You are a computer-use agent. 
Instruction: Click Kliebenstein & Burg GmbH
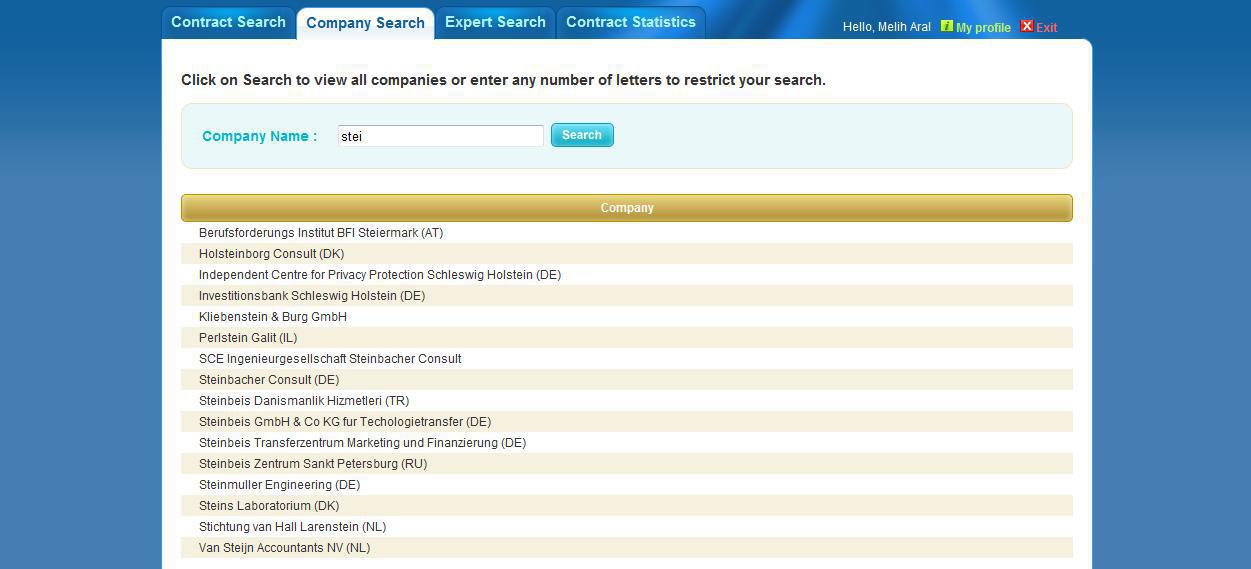click(273, 317)
